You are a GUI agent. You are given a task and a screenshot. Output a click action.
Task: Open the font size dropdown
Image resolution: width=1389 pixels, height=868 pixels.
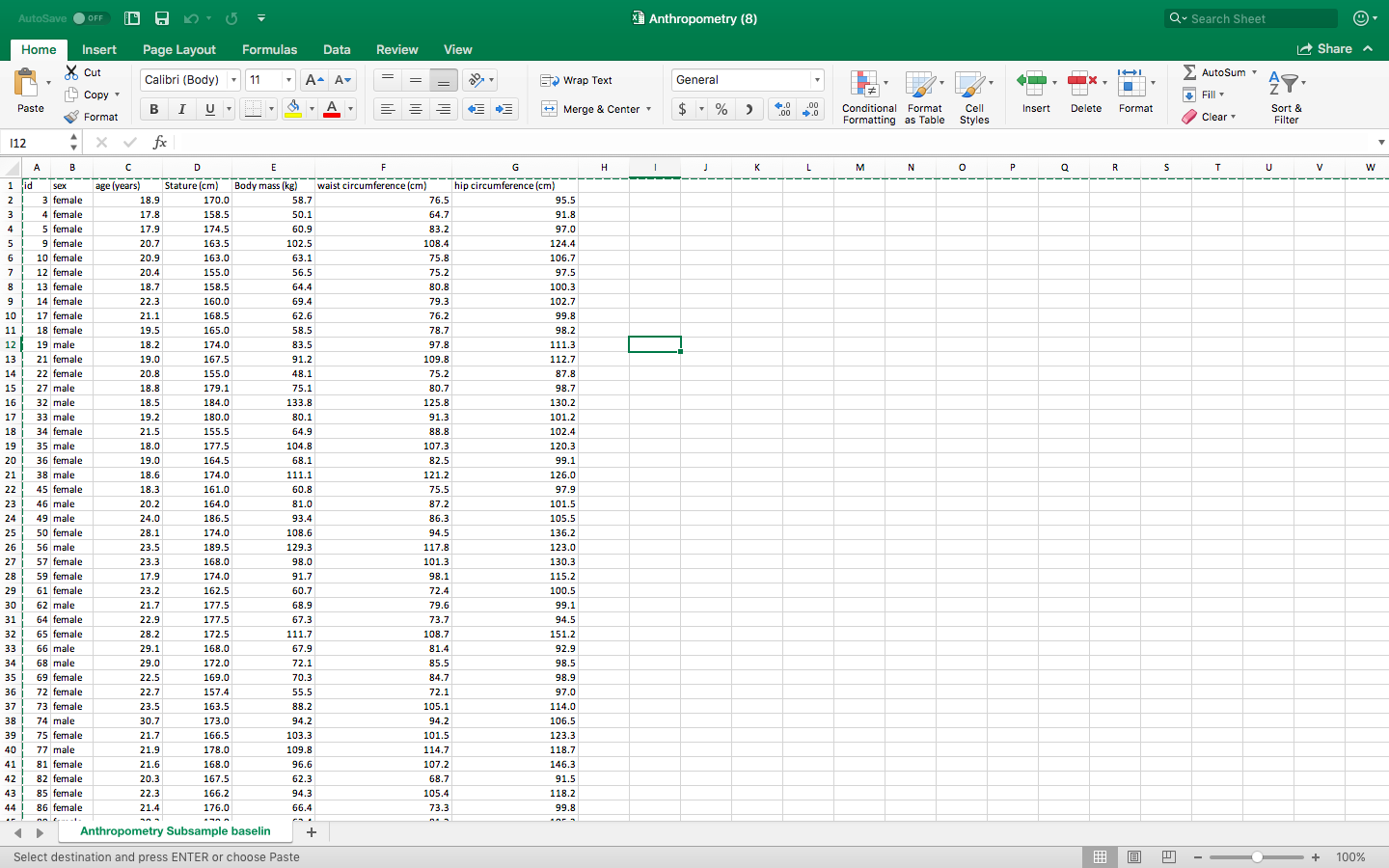click(x=288, y=80)
